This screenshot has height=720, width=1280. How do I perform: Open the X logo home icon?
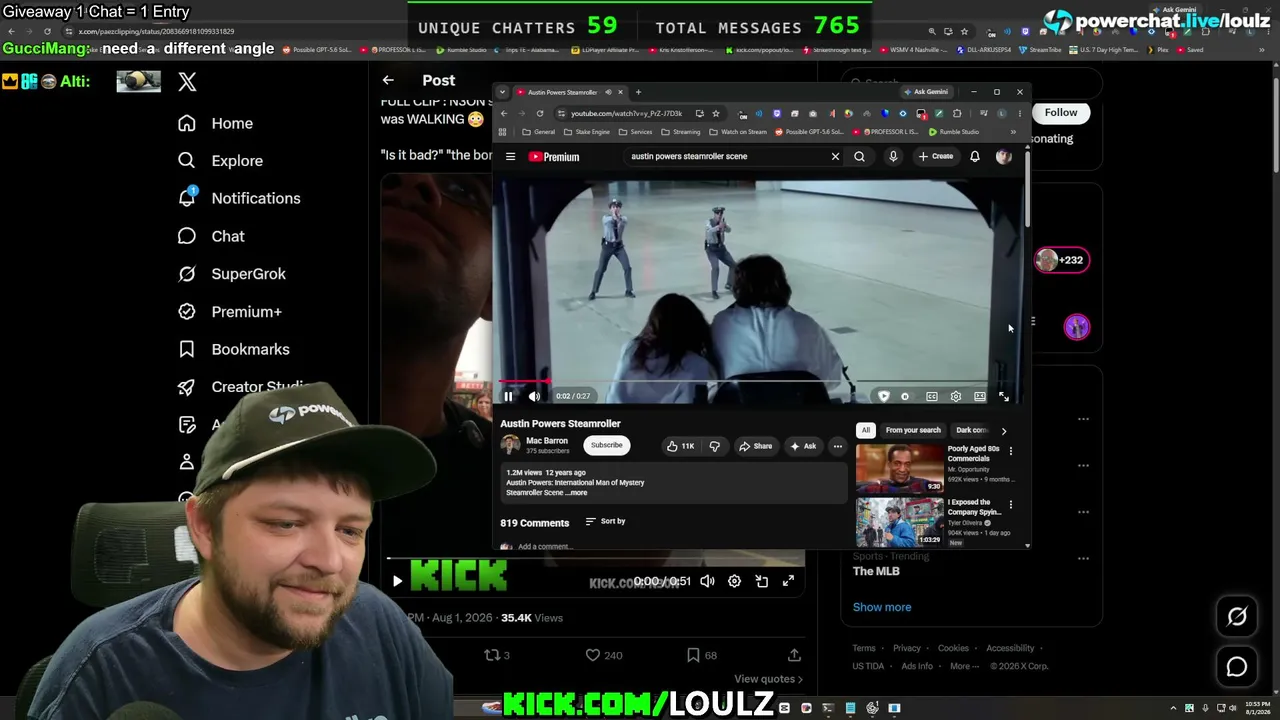point(187,82)
